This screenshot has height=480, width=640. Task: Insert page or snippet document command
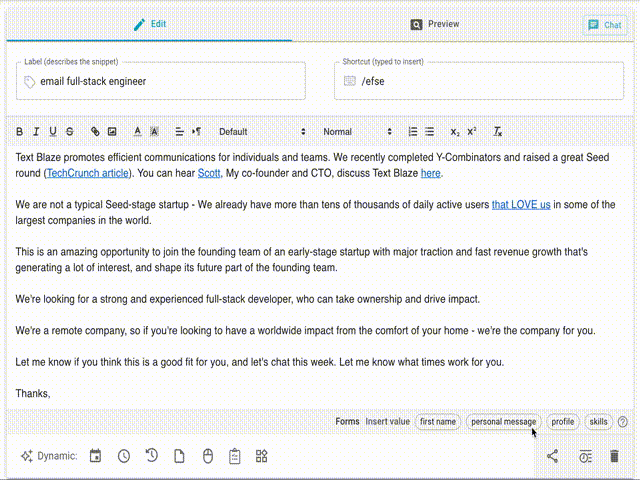point(179,456)
